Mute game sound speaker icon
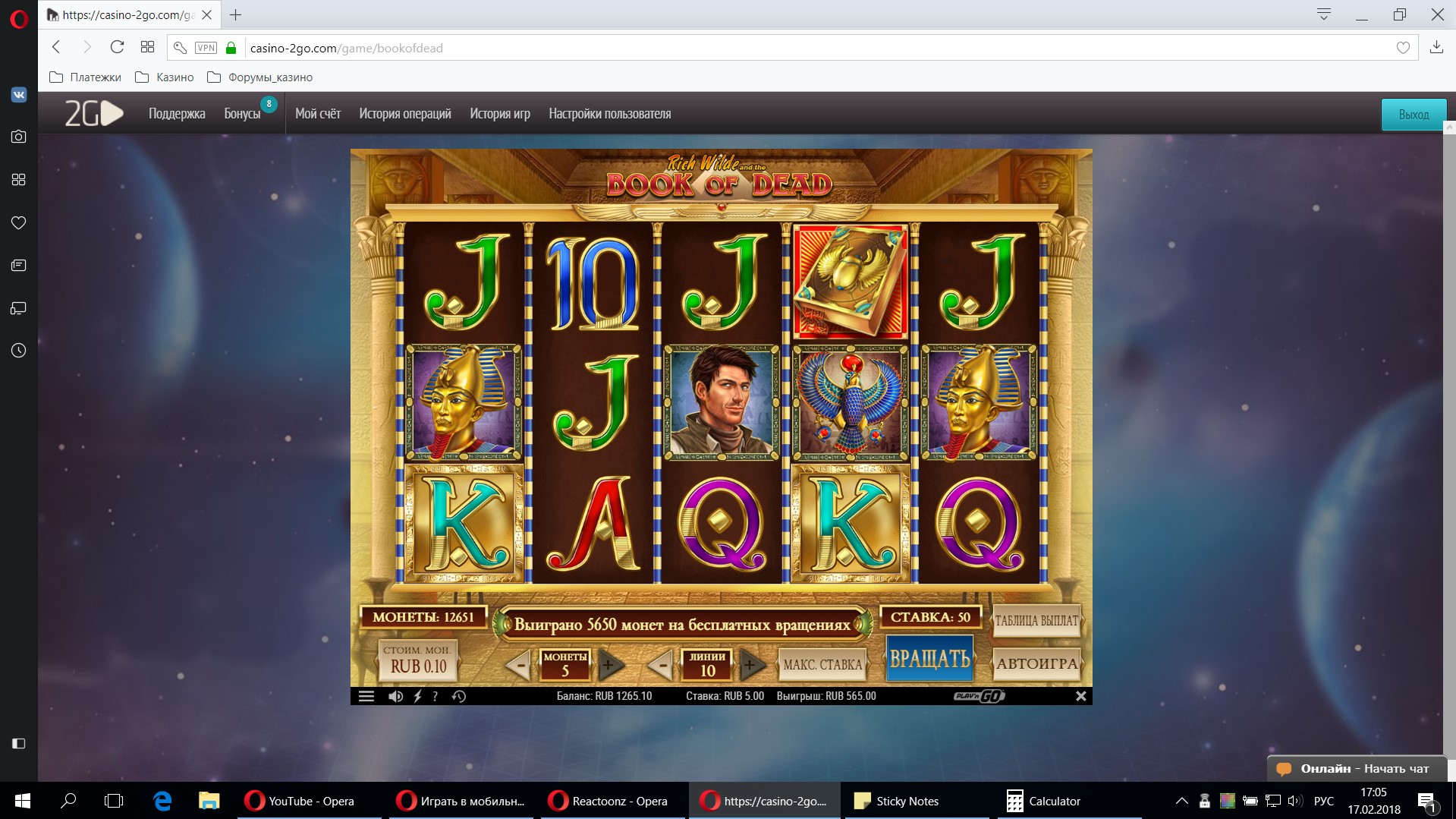 click(x=395, y=696)
